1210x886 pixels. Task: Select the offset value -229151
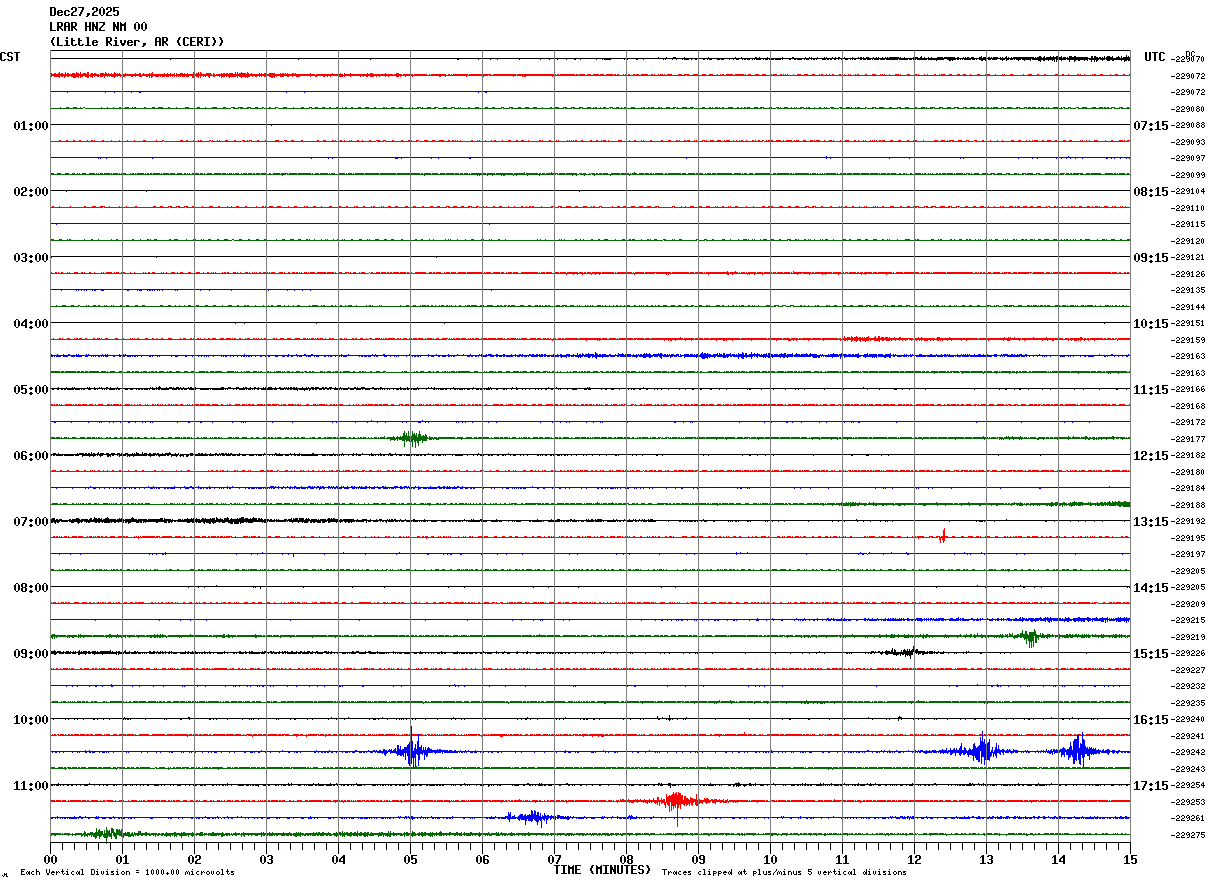[1189, 324]
